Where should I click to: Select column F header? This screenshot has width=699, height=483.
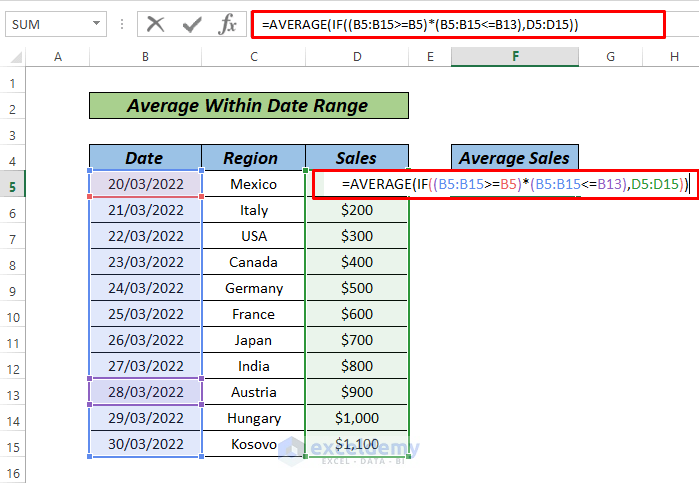515,58
